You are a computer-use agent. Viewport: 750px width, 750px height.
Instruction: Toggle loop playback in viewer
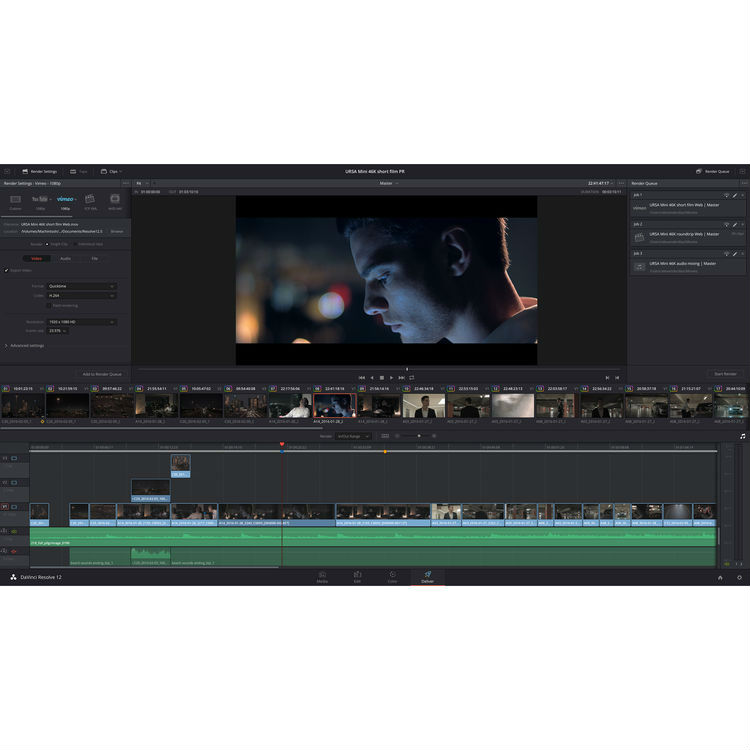(x=411, y=378)
